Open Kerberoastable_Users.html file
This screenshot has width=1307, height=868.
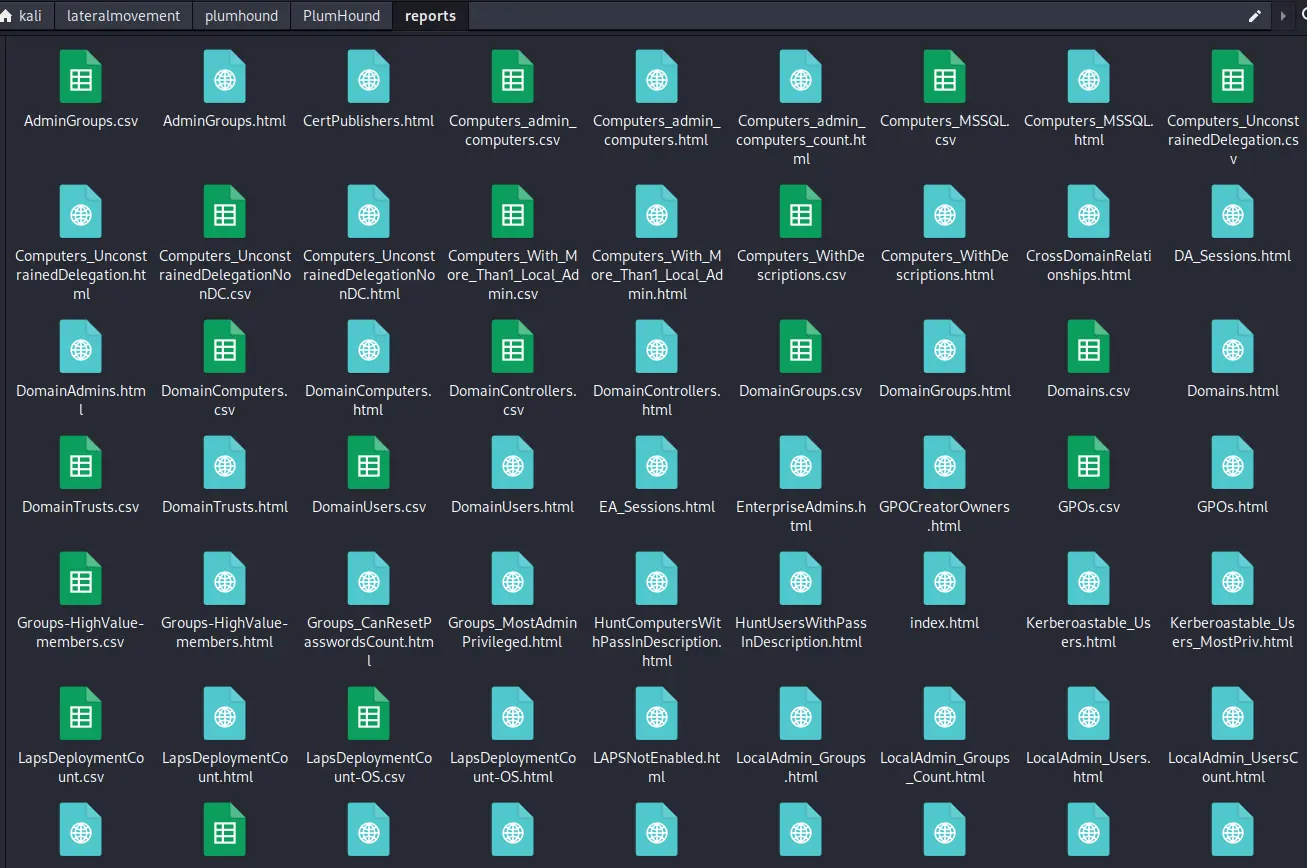pos(1088,579)
